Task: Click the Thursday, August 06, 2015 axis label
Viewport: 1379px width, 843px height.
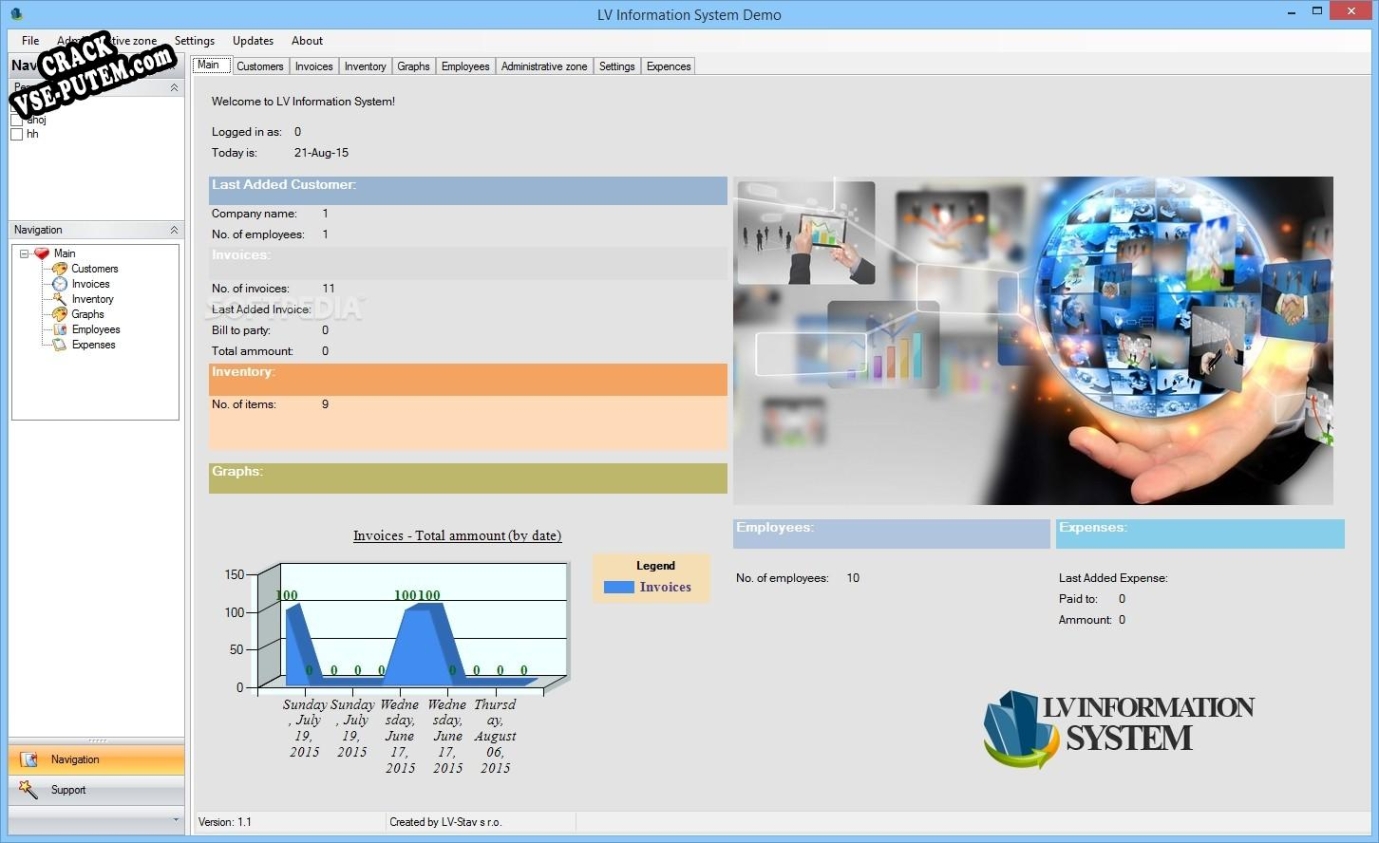Action: point(495,736)
